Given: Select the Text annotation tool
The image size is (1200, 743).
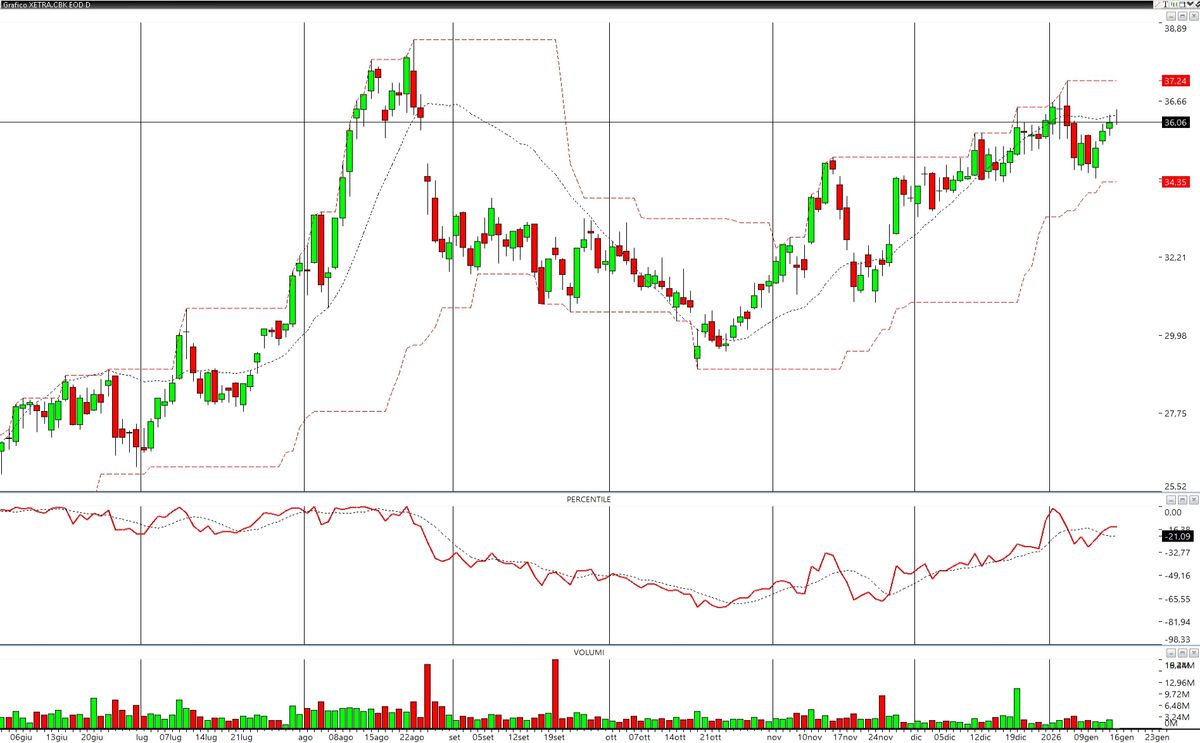Looking at the screenshot, I should click(1165, 4).
